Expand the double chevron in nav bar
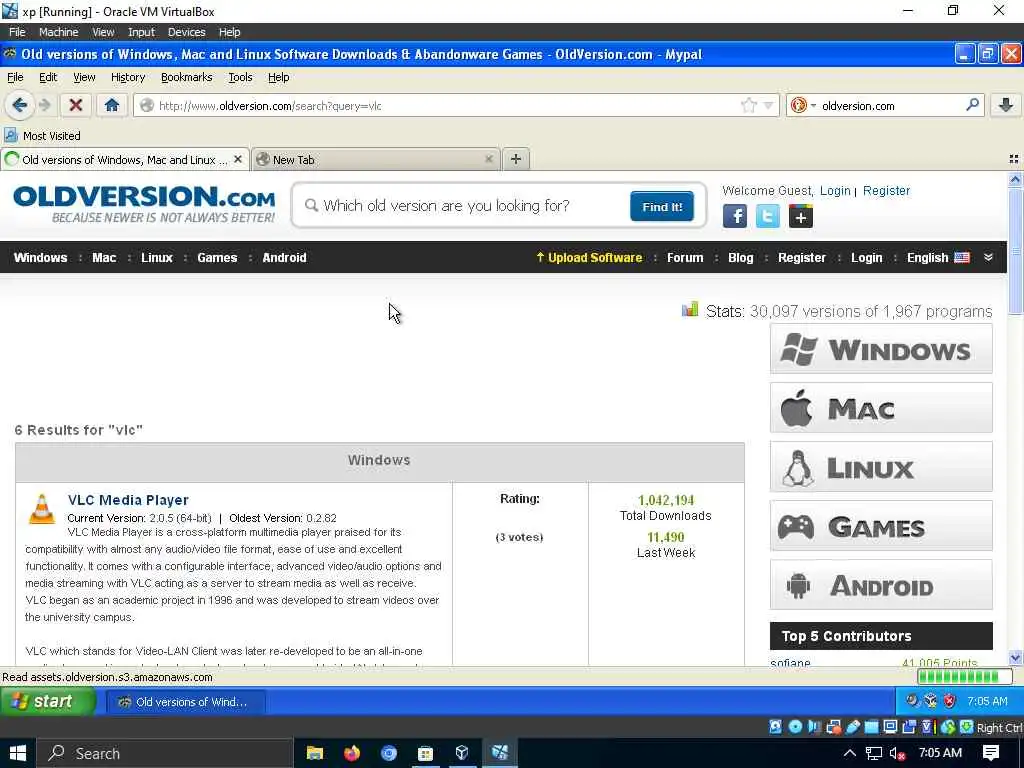Viewport: 1024px width, 768px height. coord(988,257)
